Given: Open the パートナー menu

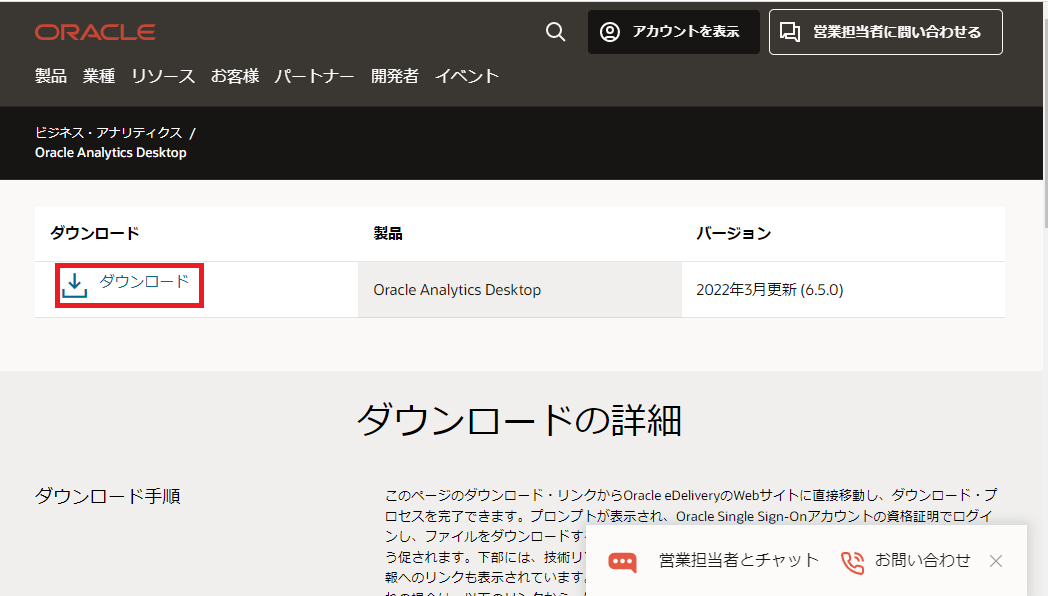Looking at the screenshot, I should [314, 75].
